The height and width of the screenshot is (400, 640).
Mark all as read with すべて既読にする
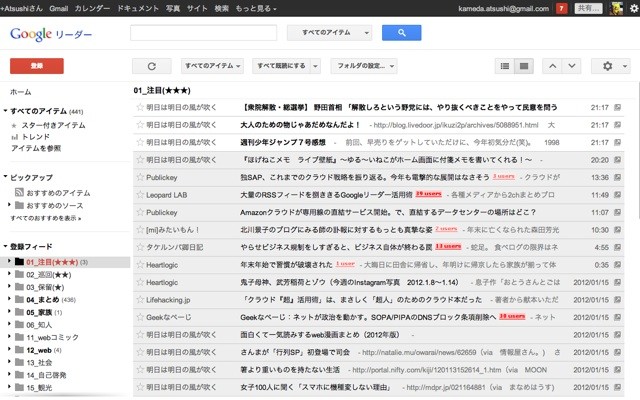click(x=281, y=66)
